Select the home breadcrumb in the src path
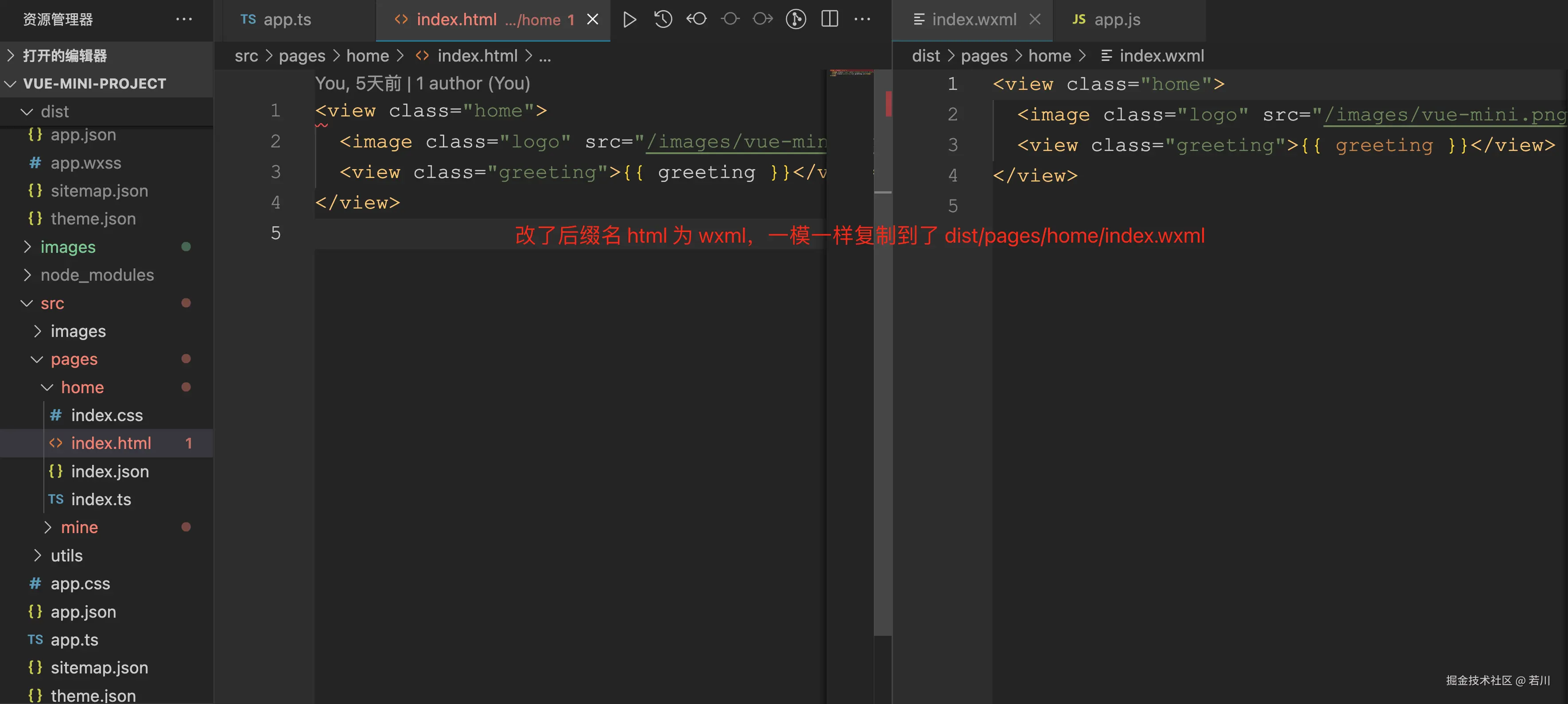 pos(367,55)
